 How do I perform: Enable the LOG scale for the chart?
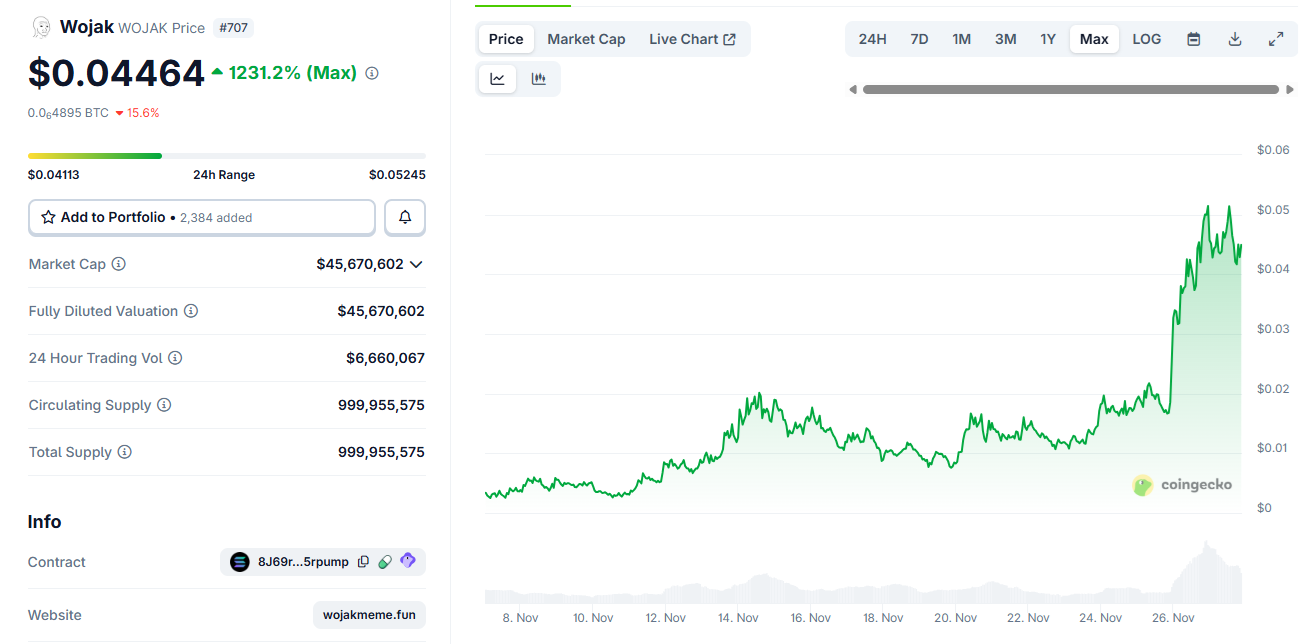click(1146, 38)
